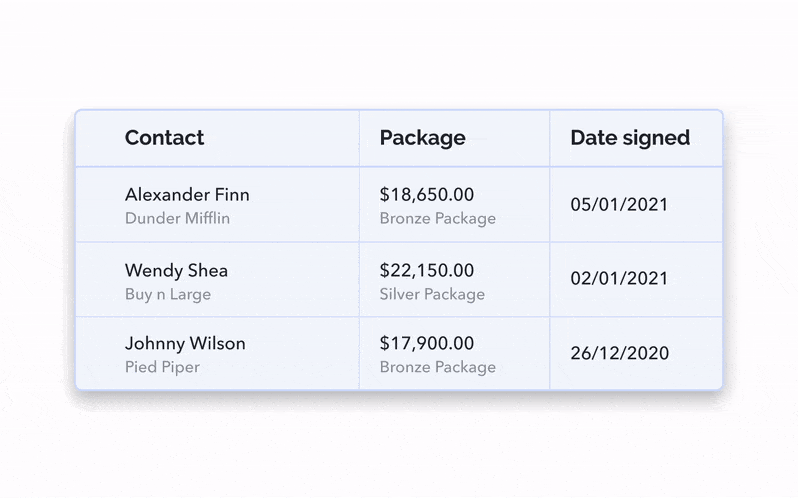Click the Dunder Mifflin company label
The height and width of the screenshot is (498, 798).
177,218
